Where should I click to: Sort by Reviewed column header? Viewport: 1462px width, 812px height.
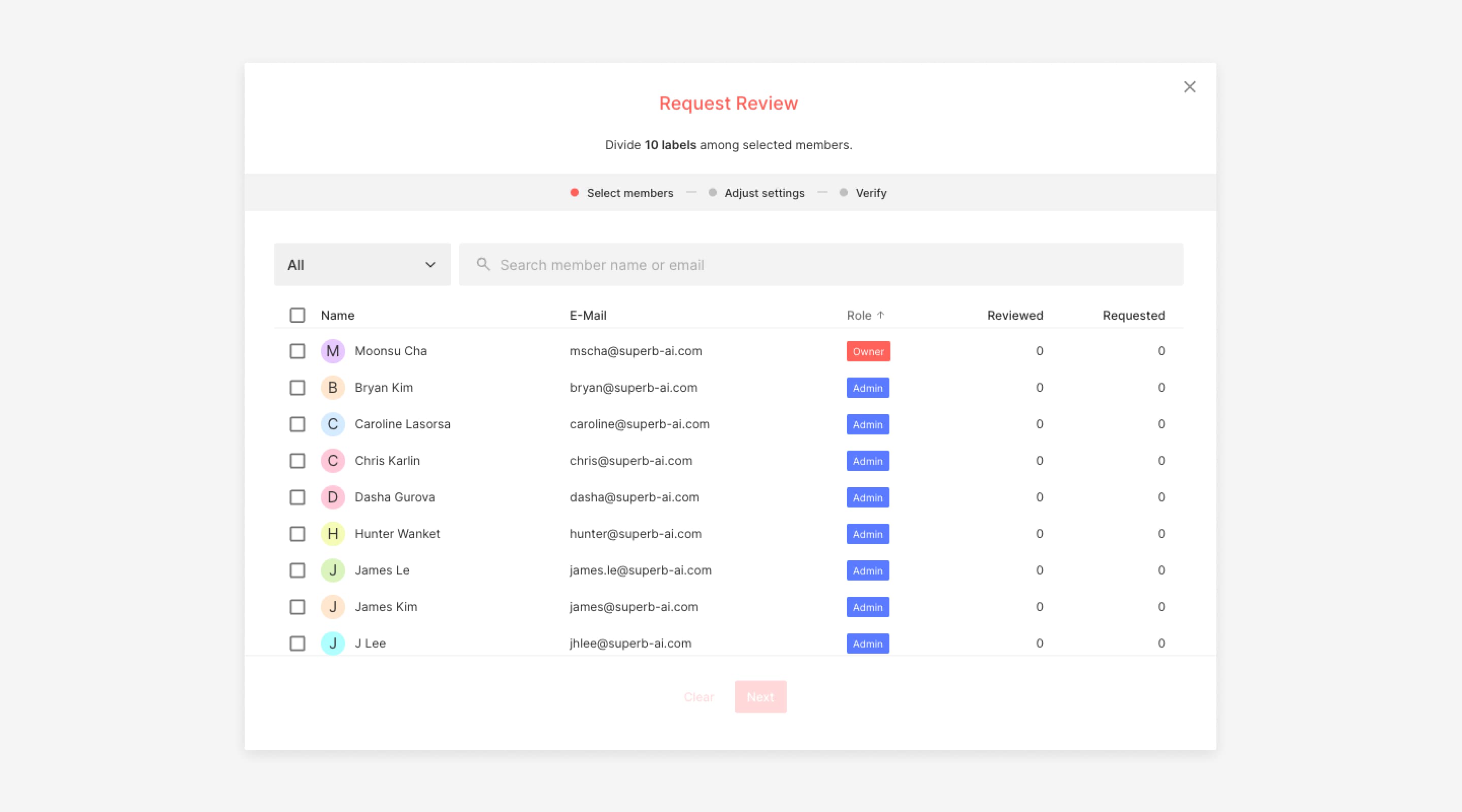pyautogui.click(x=1015, y=316)
